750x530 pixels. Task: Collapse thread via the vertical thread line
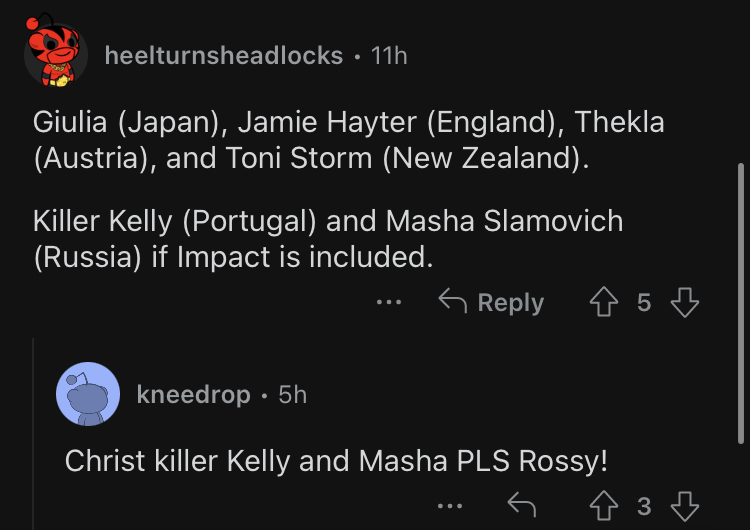(33, 430)
